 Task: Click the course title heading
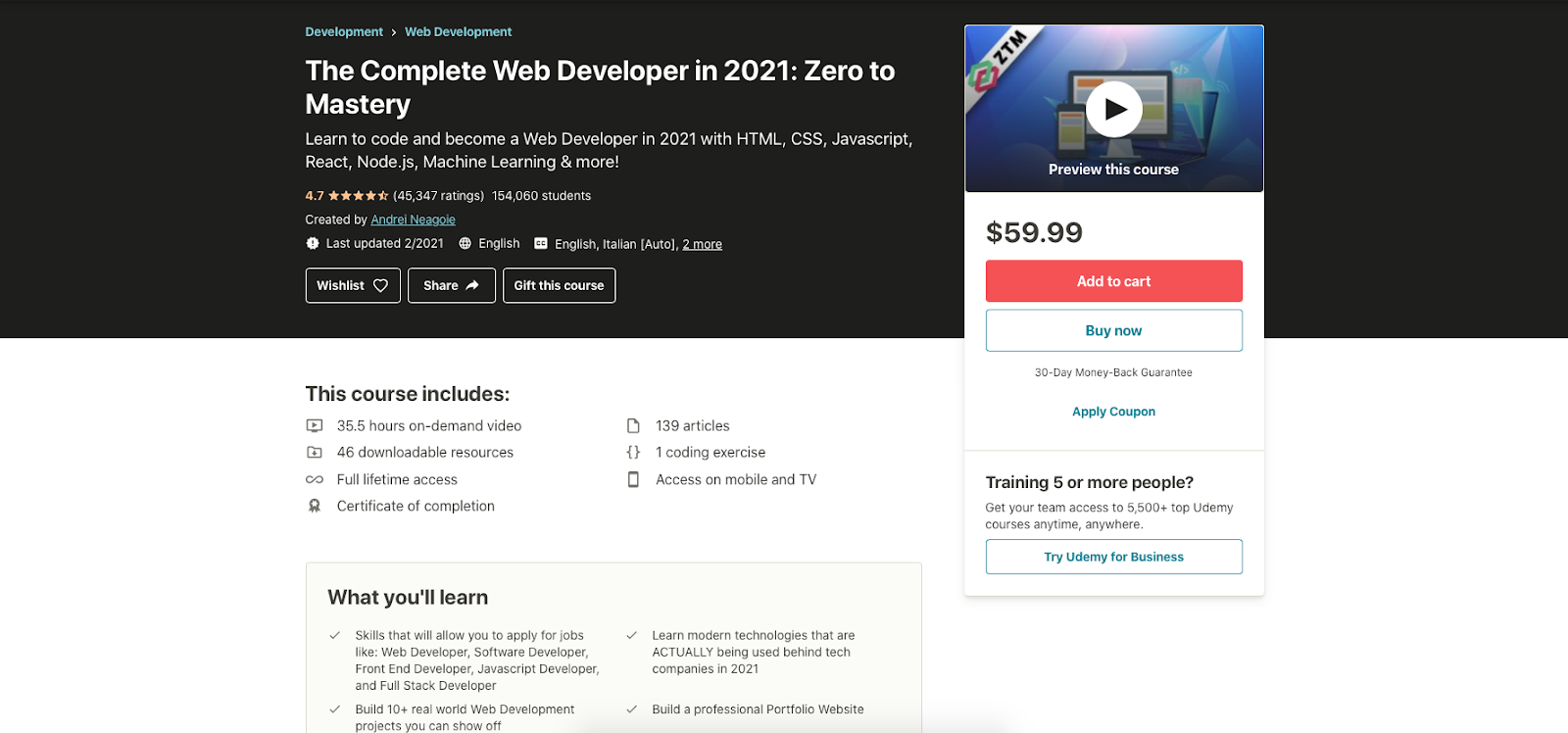point(600,87)
